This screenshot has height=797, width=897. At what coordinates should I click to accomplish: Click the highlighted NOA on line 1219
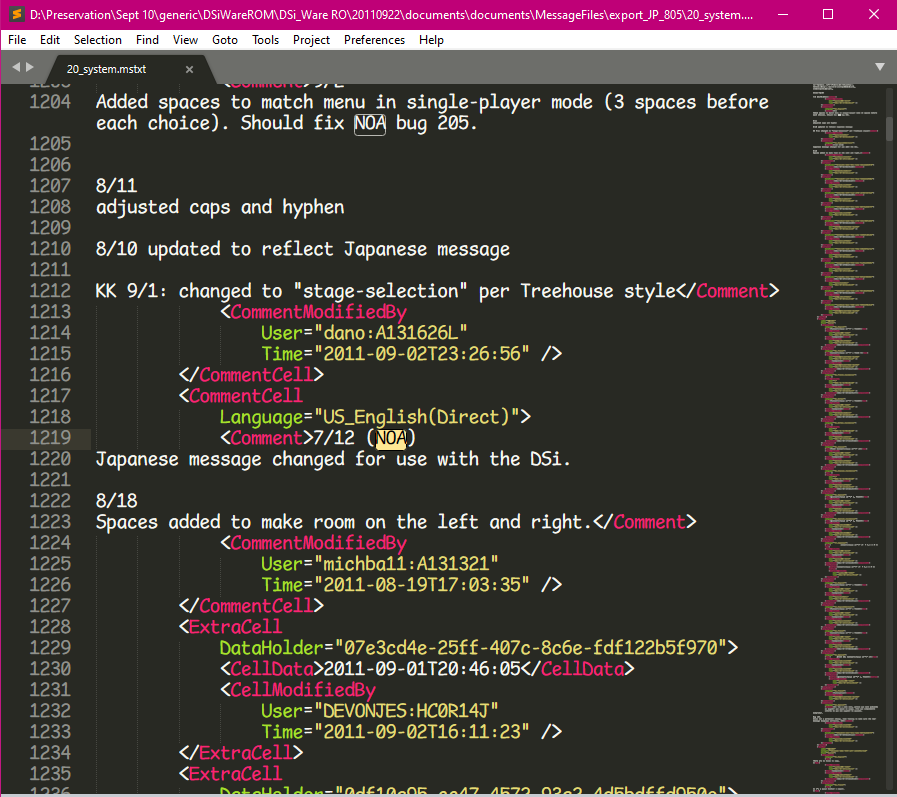[x=391, y=438]
